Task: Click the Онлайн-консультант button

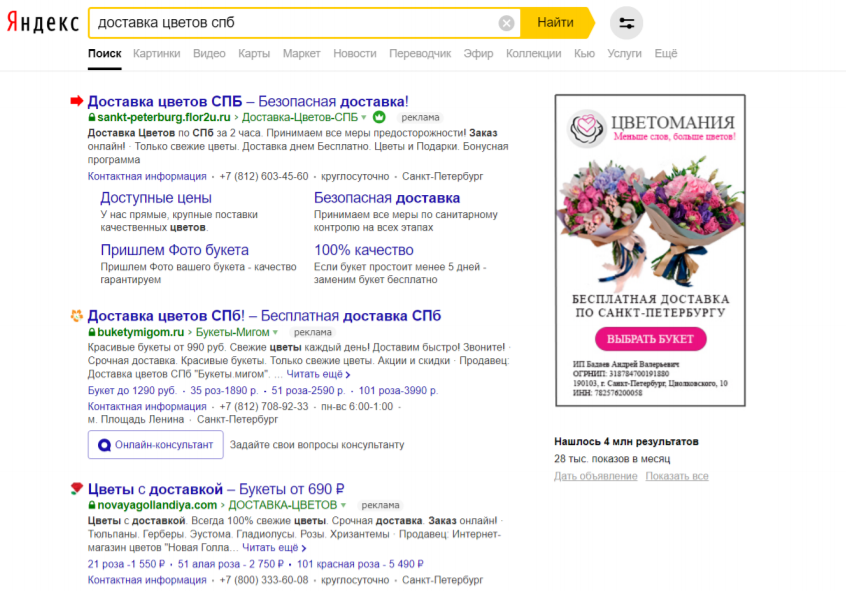Action: click(155, 445)
